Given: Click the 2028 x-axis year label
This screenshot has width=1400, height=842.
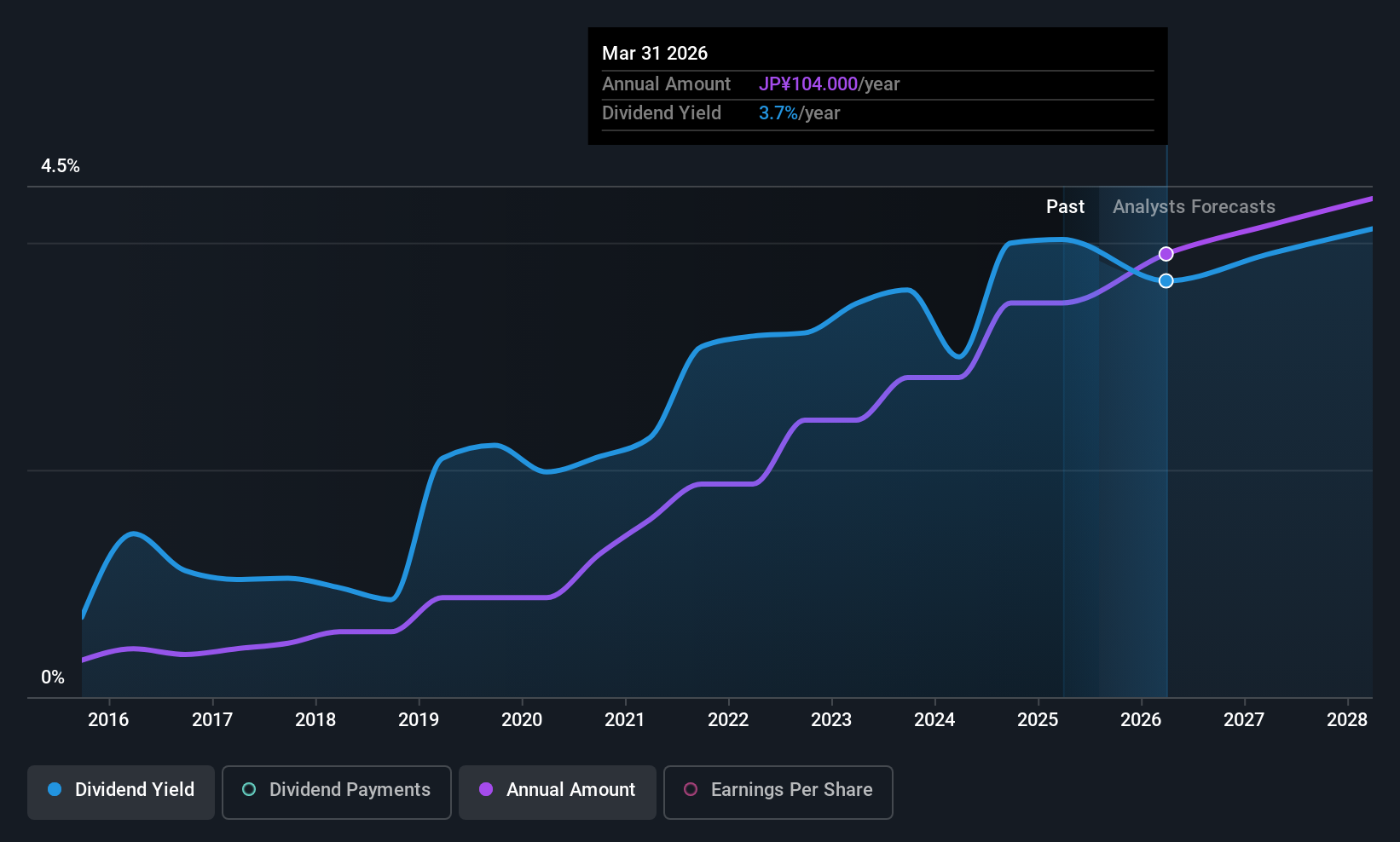Looking at the screenshot, I should pos(1347,720).
